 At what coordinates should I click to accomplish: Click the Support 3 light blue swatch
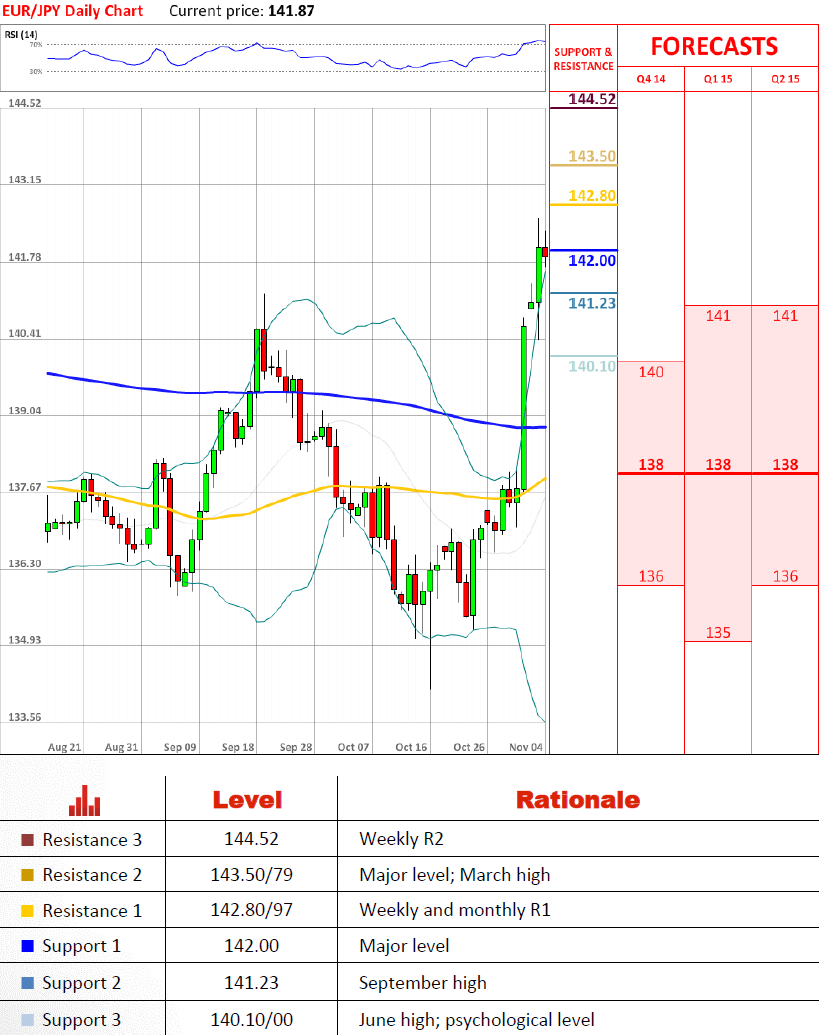(27, 1020)
